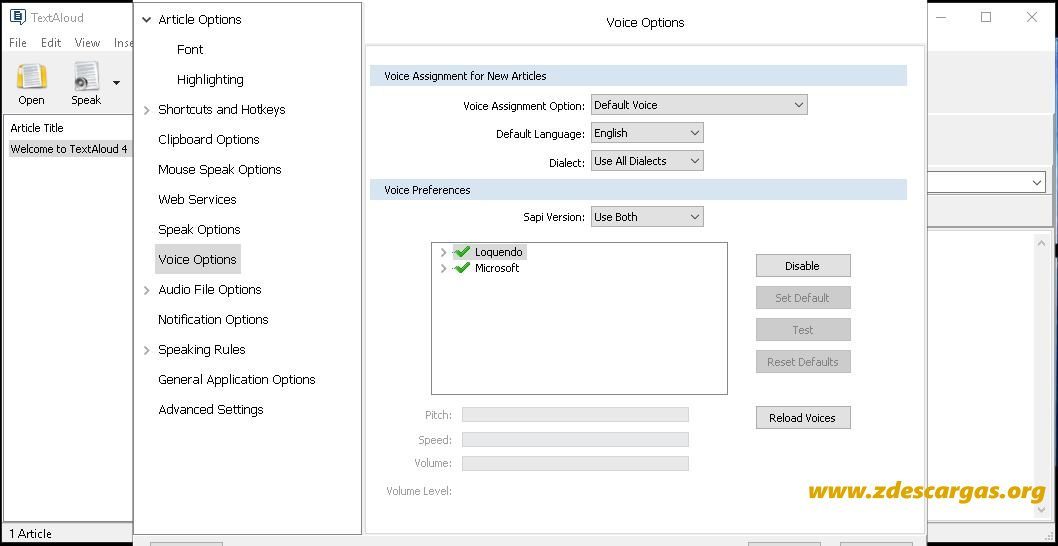Open the Voice Assignment Option dropdown
The width and height of the screenshot is (1058, 546).
click(699, 105)
